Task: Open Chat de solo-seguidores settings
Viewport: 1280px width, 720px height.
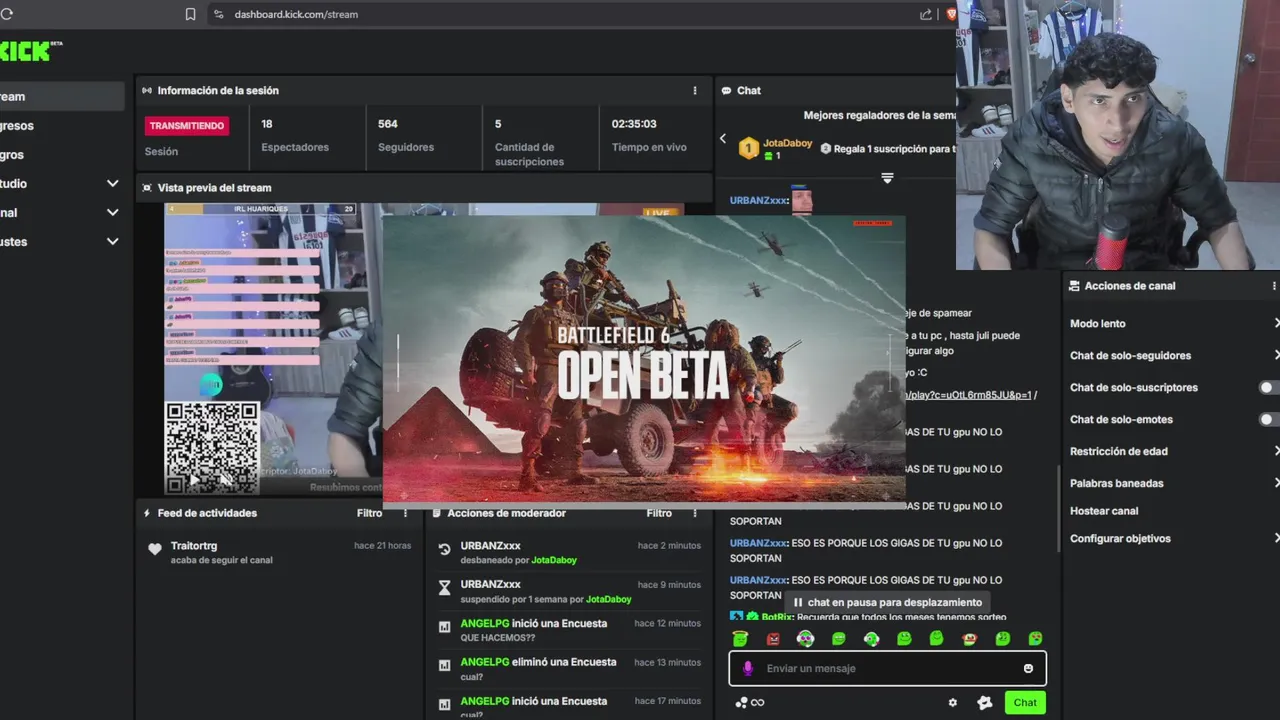Action: tap(1174, 356)
